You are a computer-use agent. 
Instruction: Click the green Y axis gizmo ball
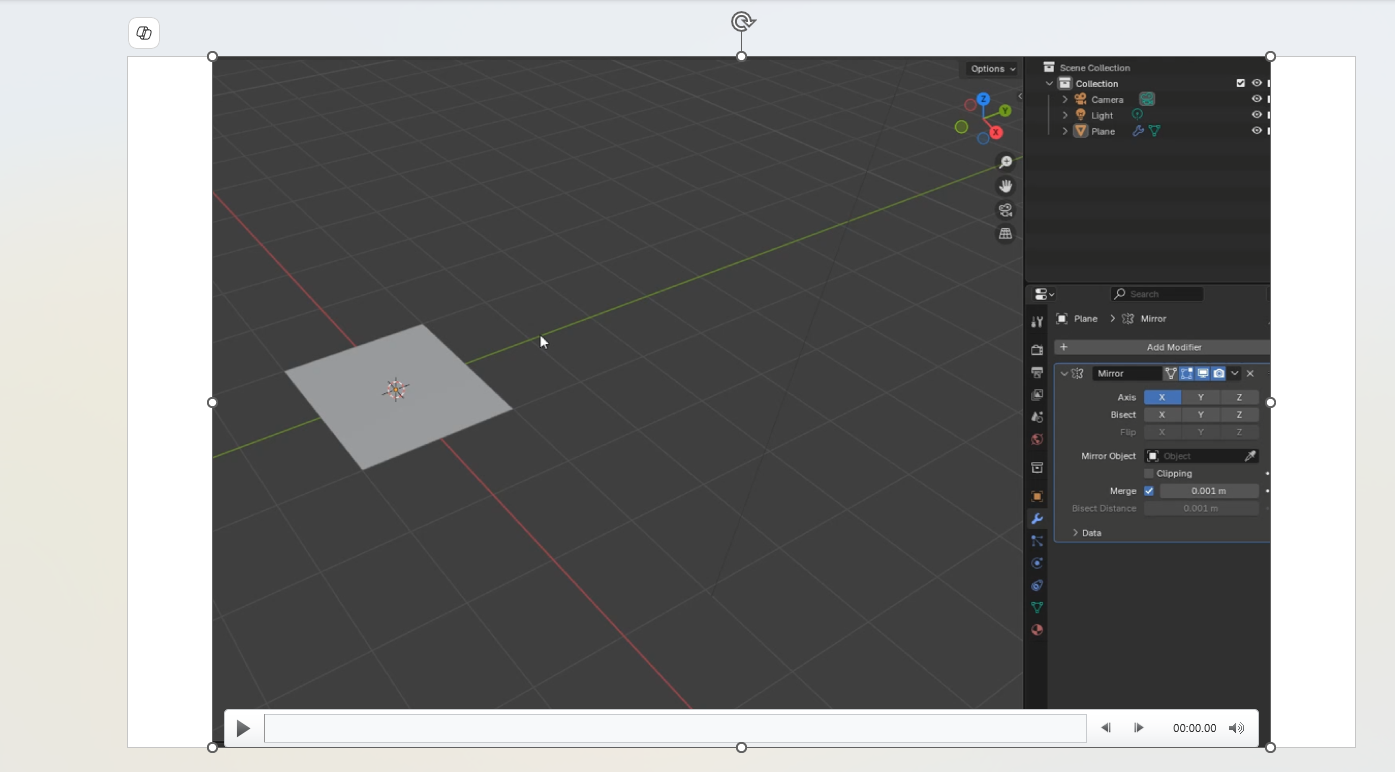tap(1005, 111)
